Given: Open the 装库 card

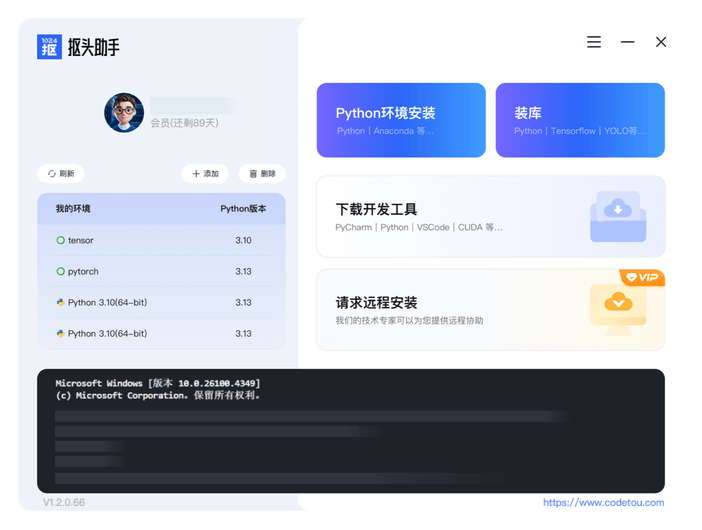Looking at the screenshot, I should click(x=580, y=120).
